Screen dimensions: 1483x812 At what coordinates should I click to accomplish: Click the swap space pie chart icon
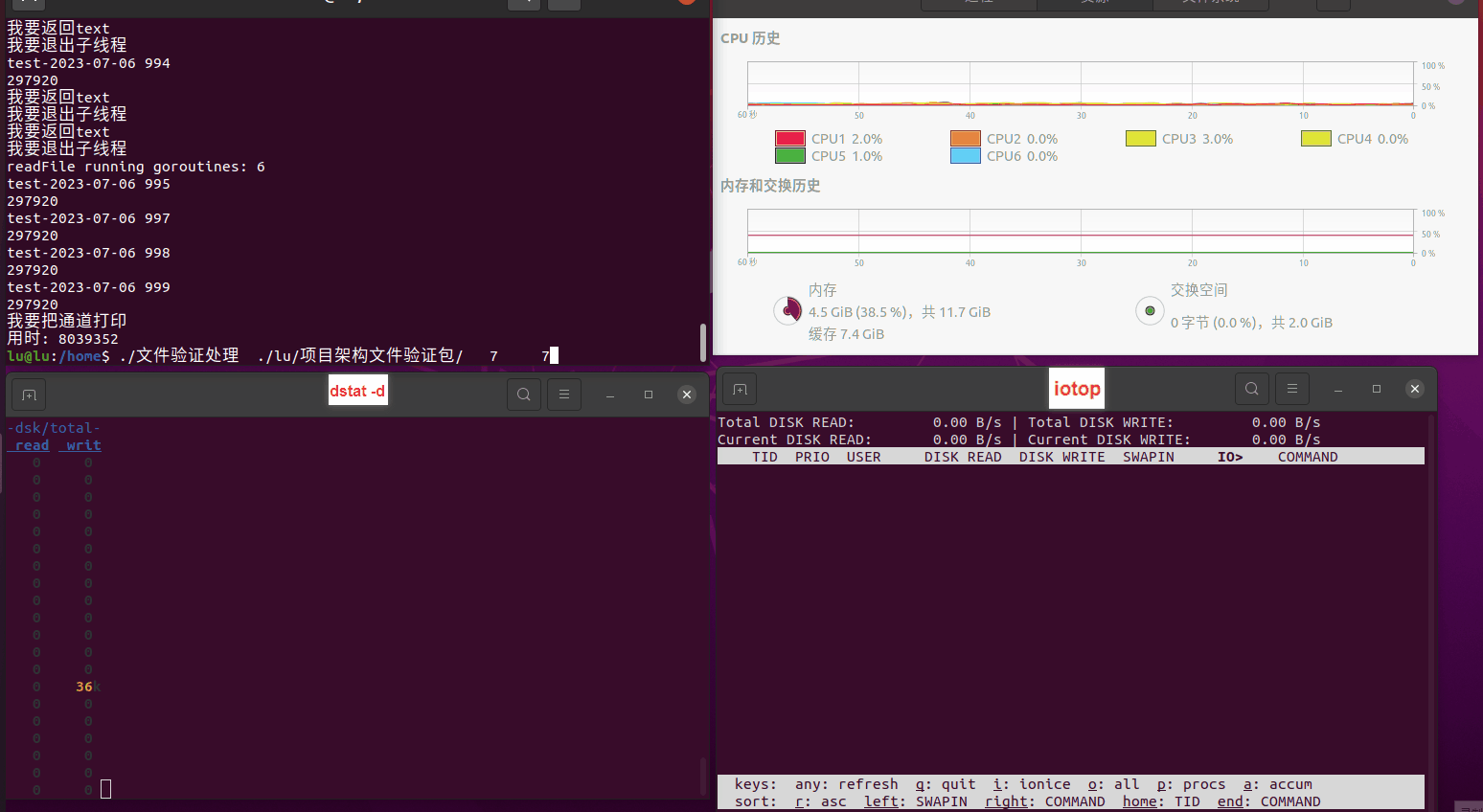pos(1150,310)
